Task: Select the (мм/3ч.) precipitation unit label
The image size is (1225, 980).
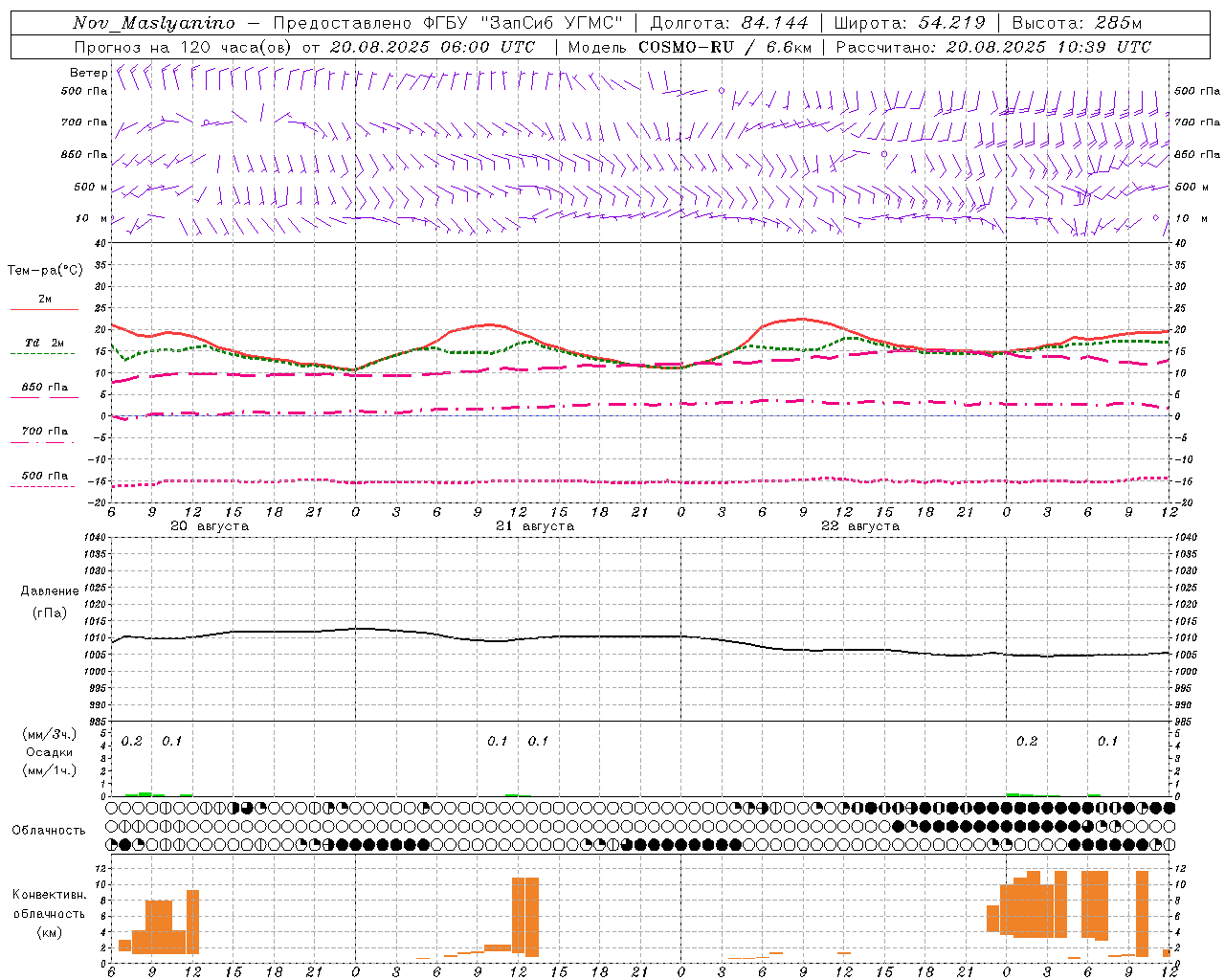Action: click(49, 735)
